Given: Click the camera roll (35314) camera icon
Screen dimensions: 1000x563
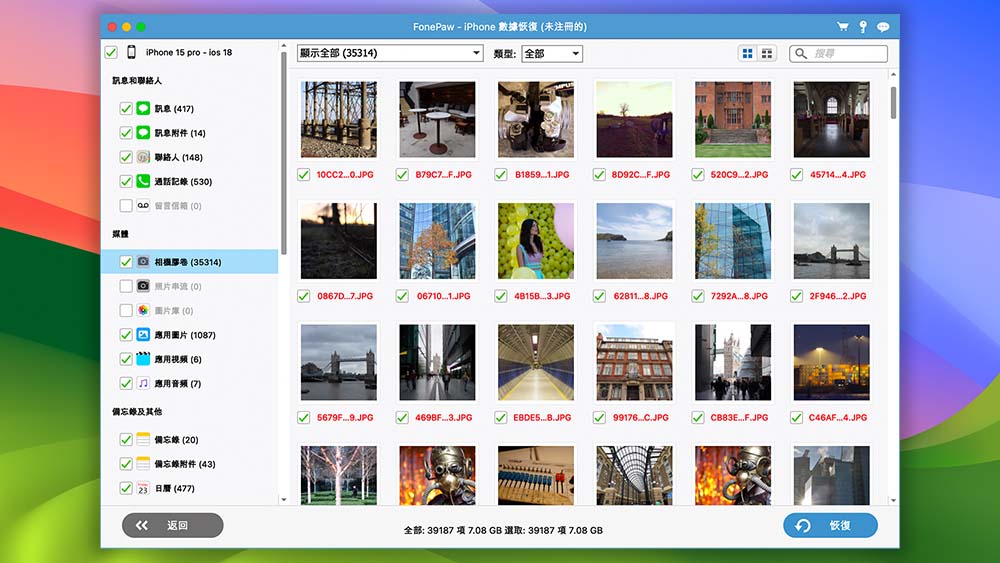Looking at the screenshot, I should (x=143, y=261).
